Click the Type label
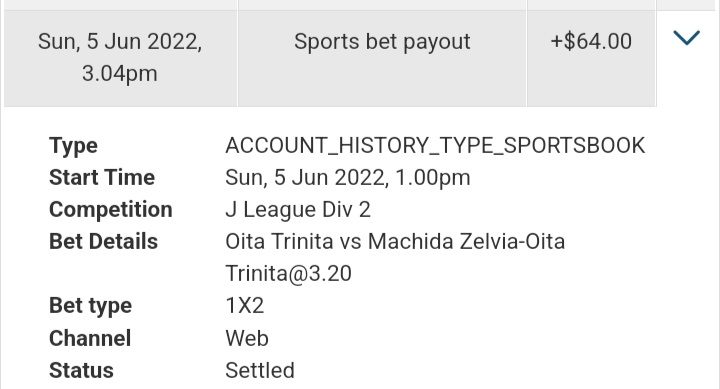This screenshot has height=389, width=720. (73, 146)
